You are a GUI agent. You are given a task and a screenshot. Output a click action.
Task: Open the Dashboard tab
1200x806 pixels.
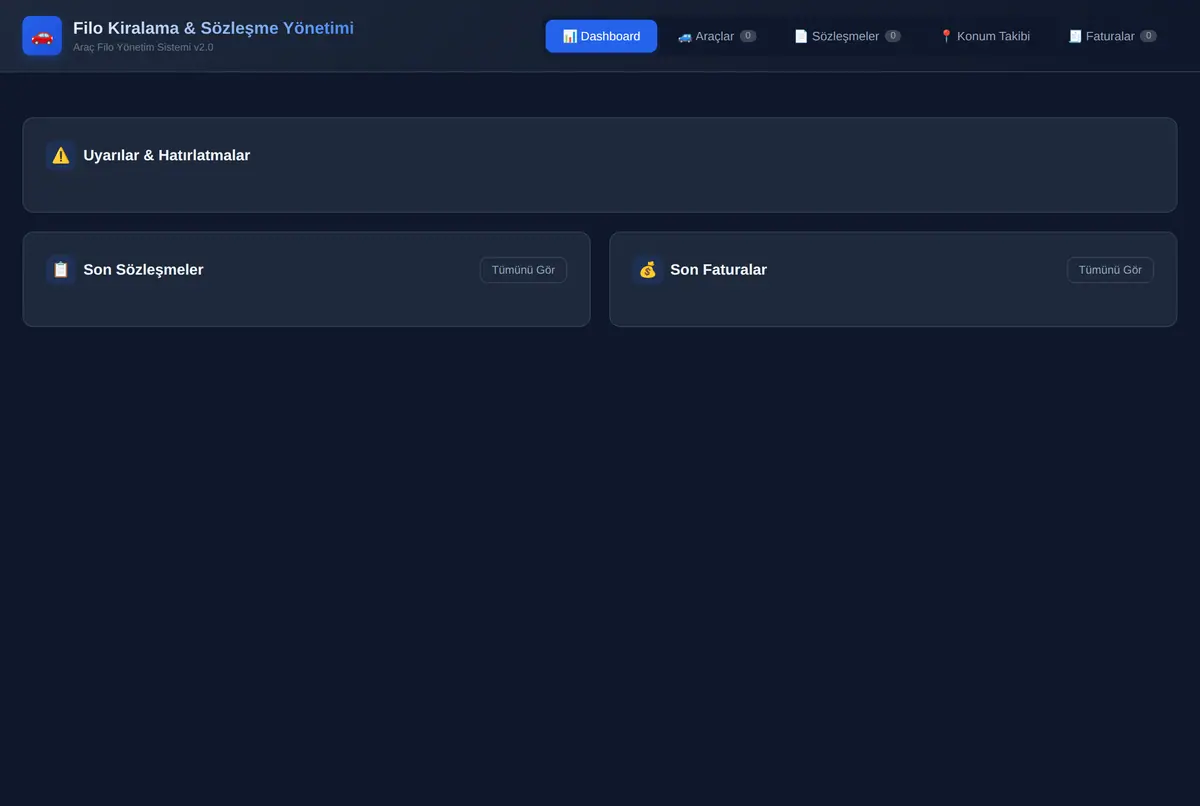pyautogui.click(x=601, y=36)
